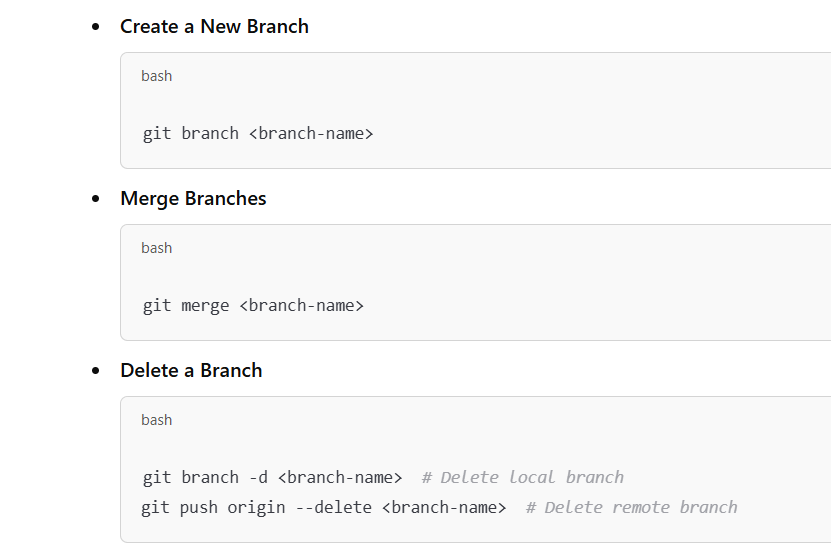Click the <branch-name> placeholder in the git merge command
Image resolution: width=831 pixels, height=546 pixels.
coord(301,305)
